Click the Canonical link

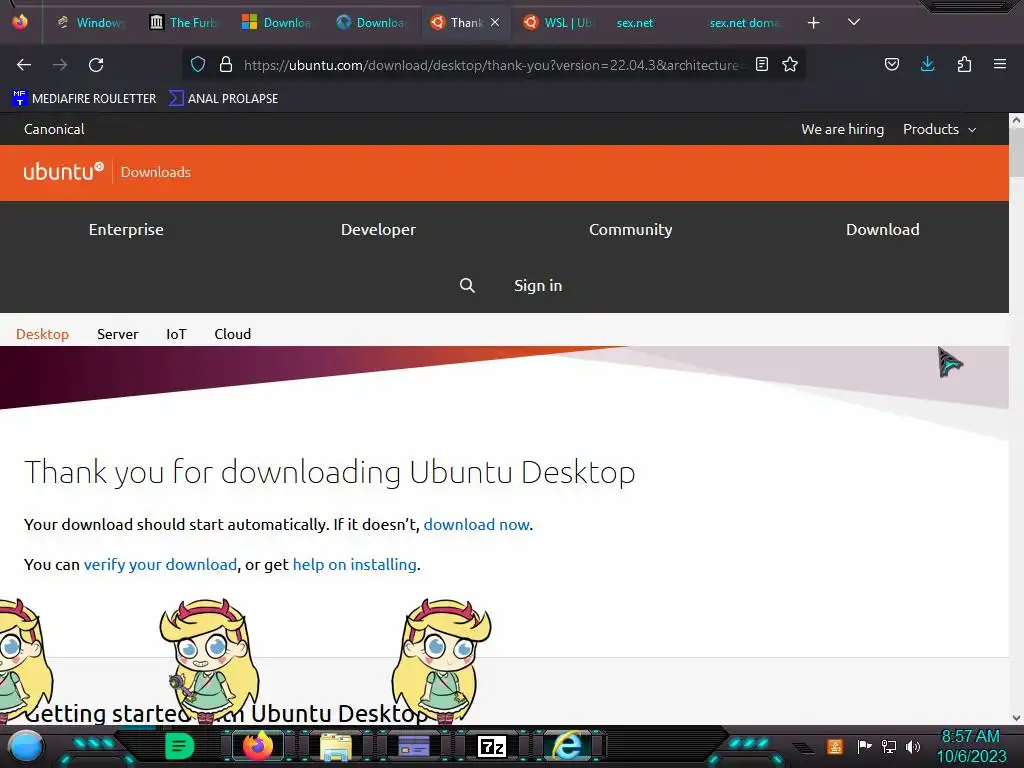tap(54, 129)
